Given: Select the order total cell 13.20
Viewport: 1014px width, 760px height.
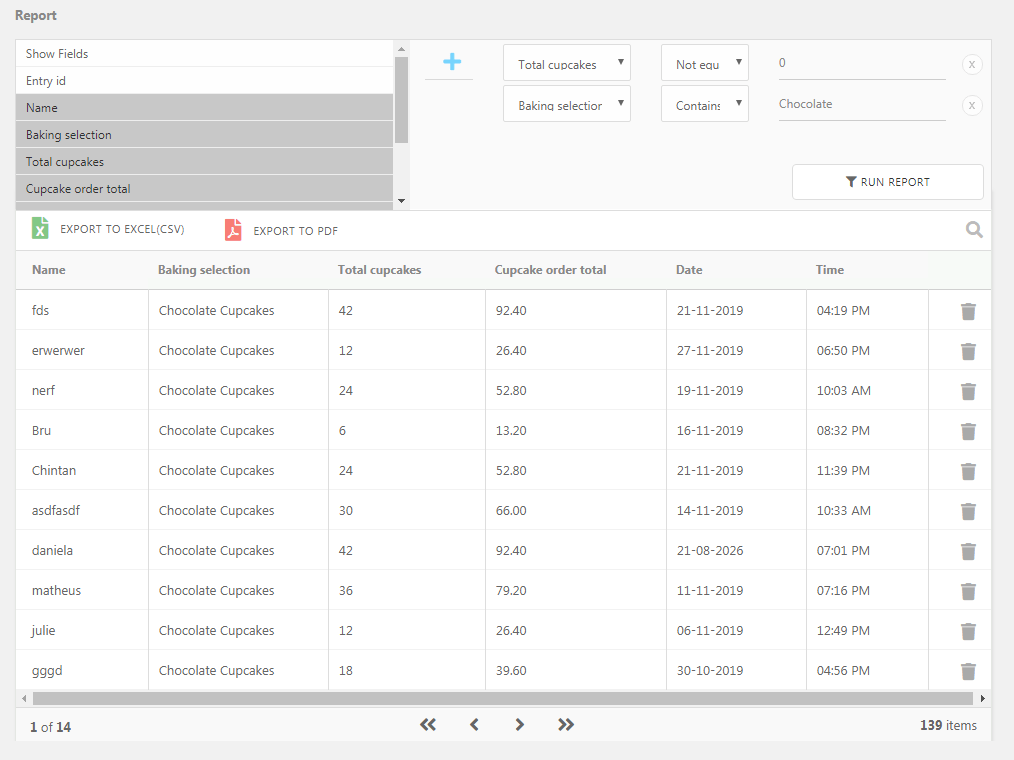Looking at the screenshot, I should 511,431.
